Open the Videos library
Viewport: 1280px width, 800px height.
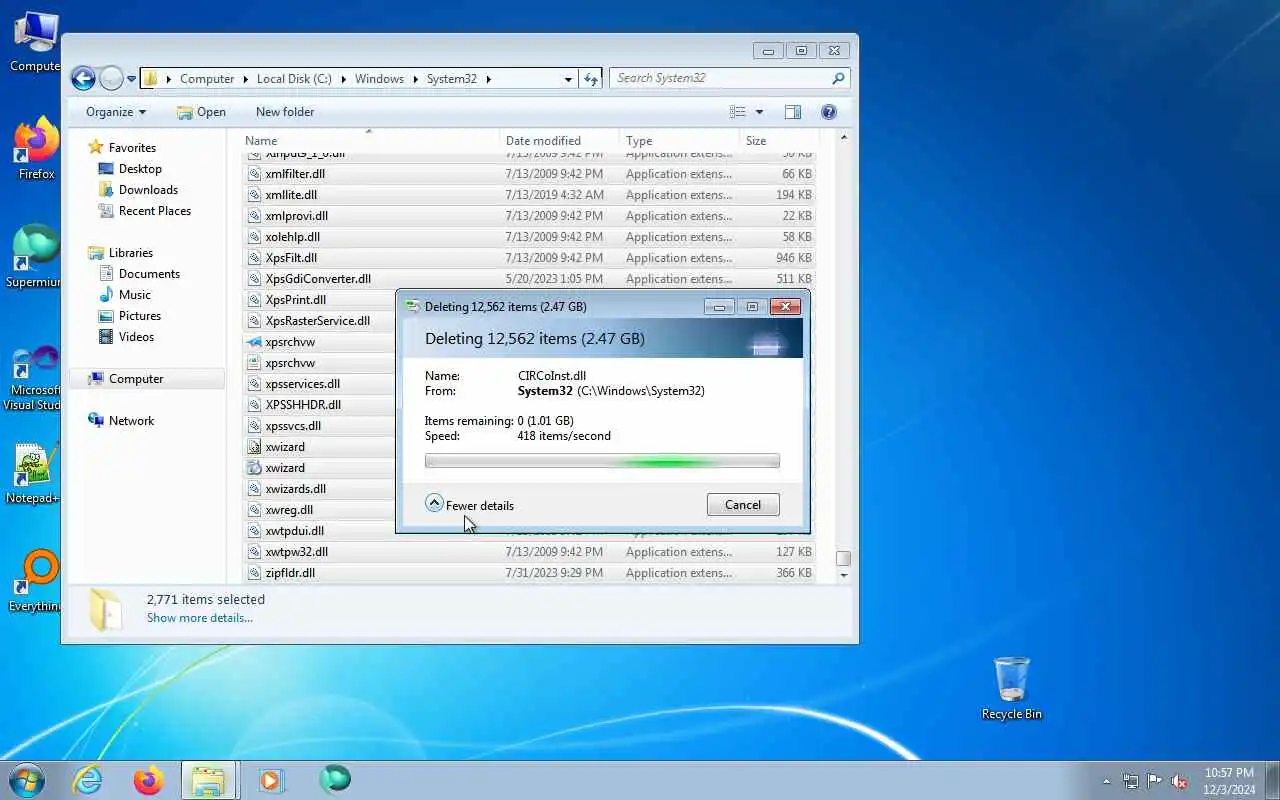[136, 337]
